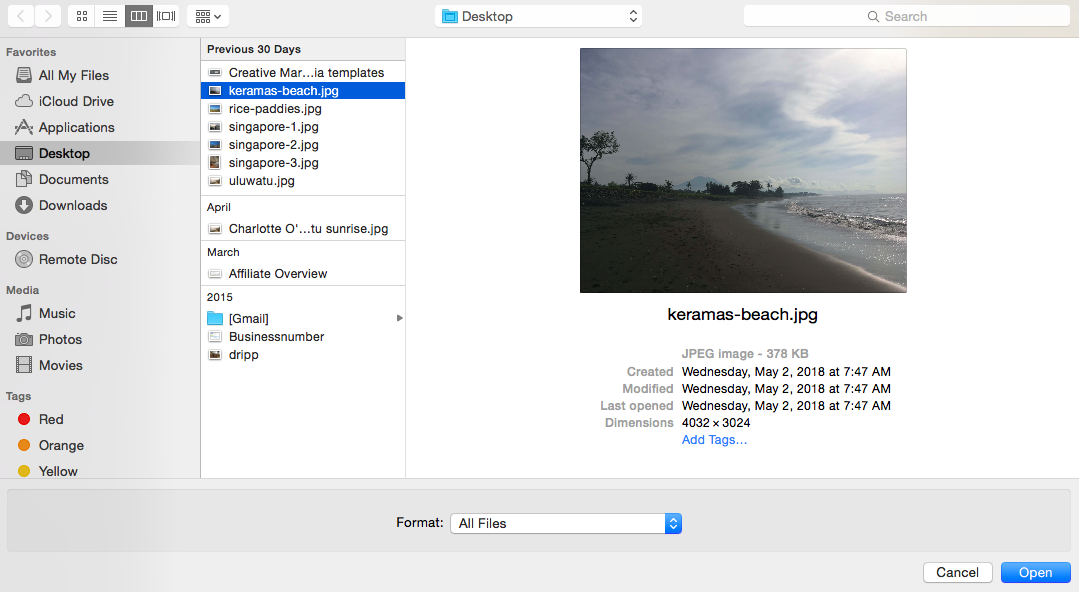Open the [Gmail] folder
Screen dimensions: 1079x592
click(303, 318)
